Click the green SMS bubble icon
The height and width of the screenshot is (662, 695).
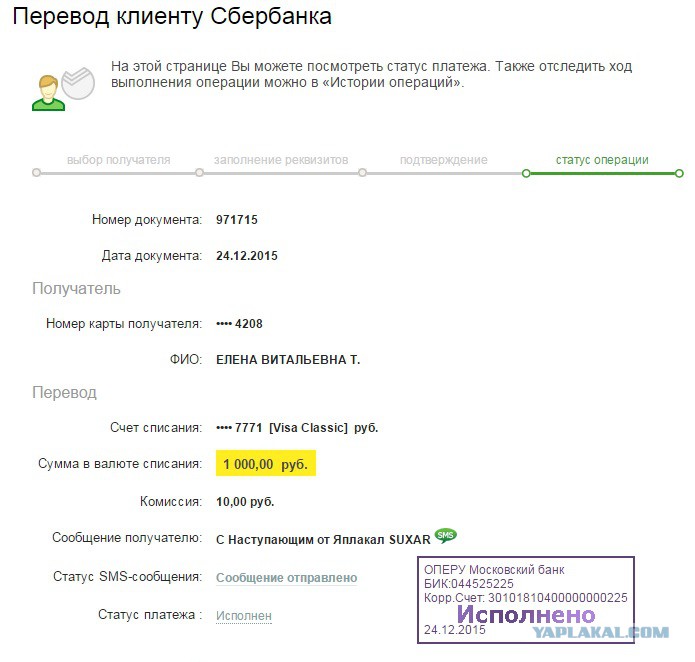[446, 536]
